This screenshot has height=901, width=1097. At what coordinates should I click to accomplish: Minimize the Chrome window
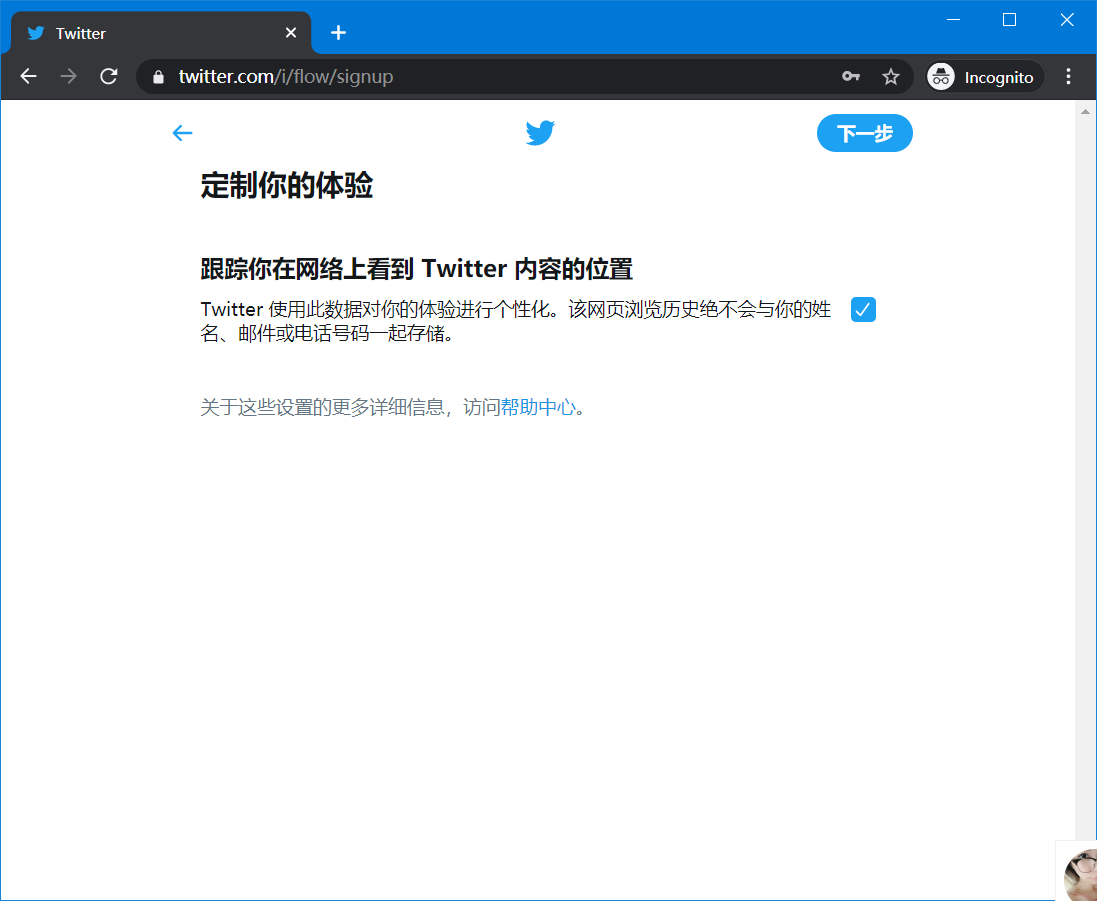[x=953, y=20]
